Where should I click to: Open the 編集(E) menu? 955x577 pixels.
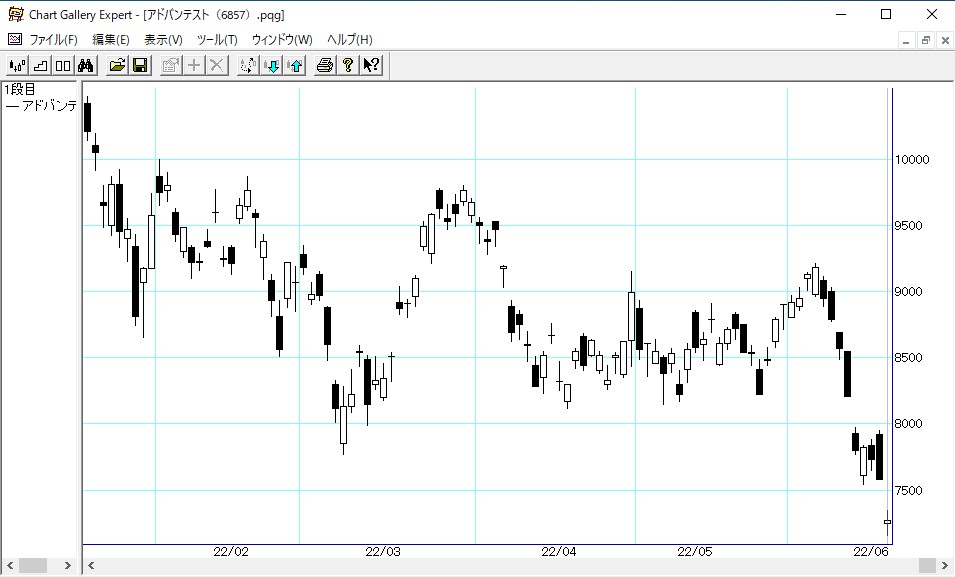tap(111, 40)
